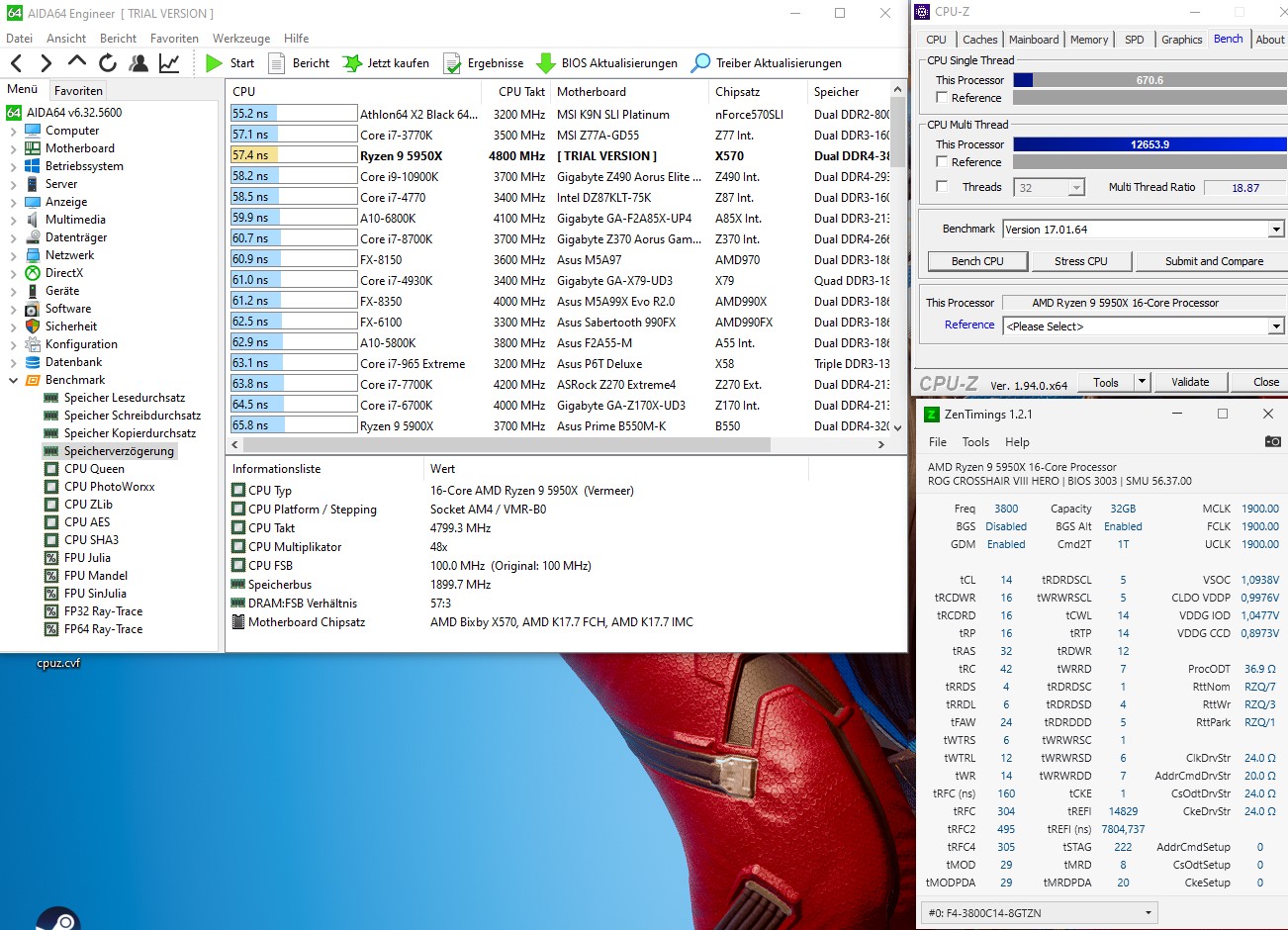This screenshot has height=930, width=1288.
Task: Click the Back arrow in AIDA64 toolbar
Action: (17, 63)
